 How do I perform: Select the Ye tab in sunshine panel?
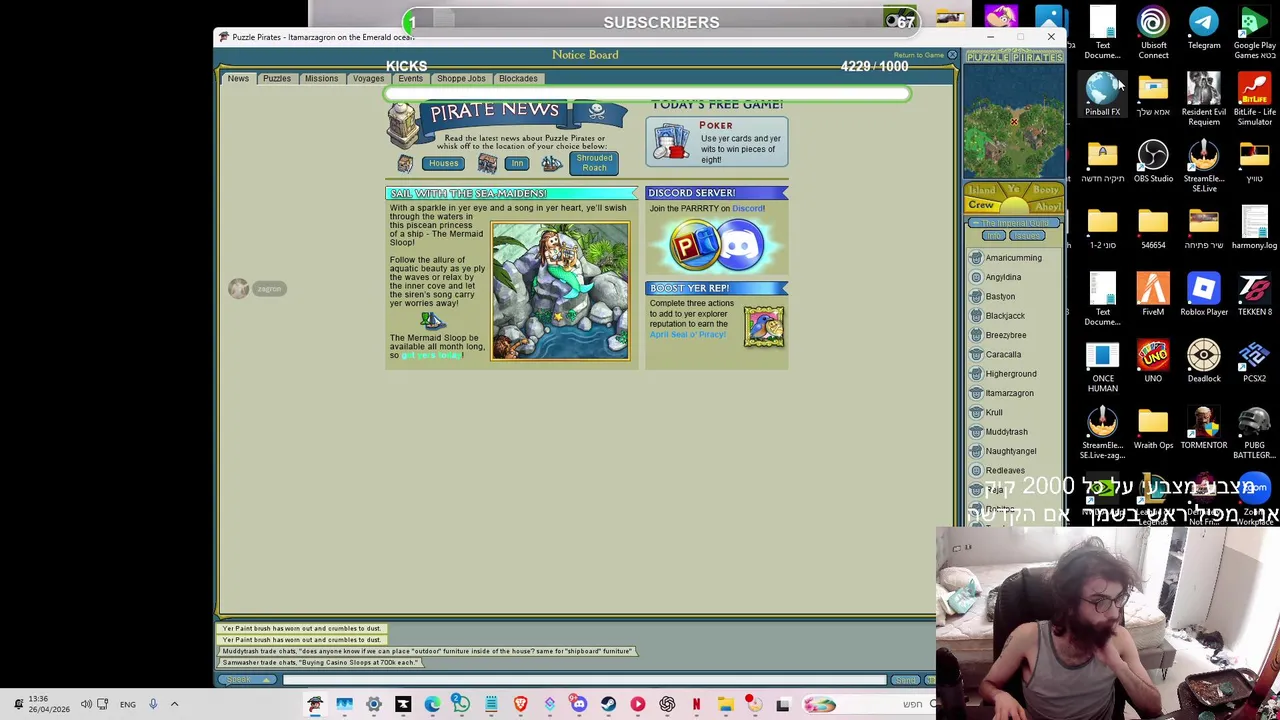point(1013,189)
